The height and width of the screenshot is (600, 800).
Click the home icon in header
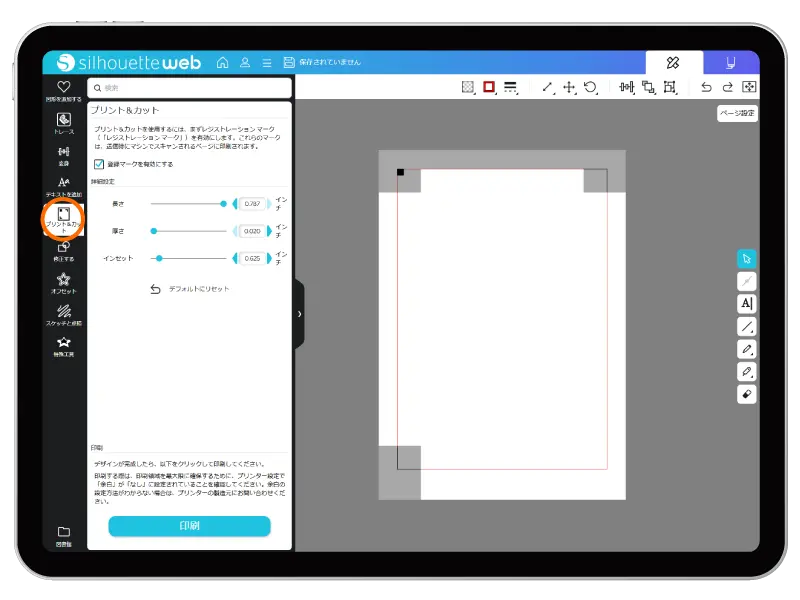[222, 62]
